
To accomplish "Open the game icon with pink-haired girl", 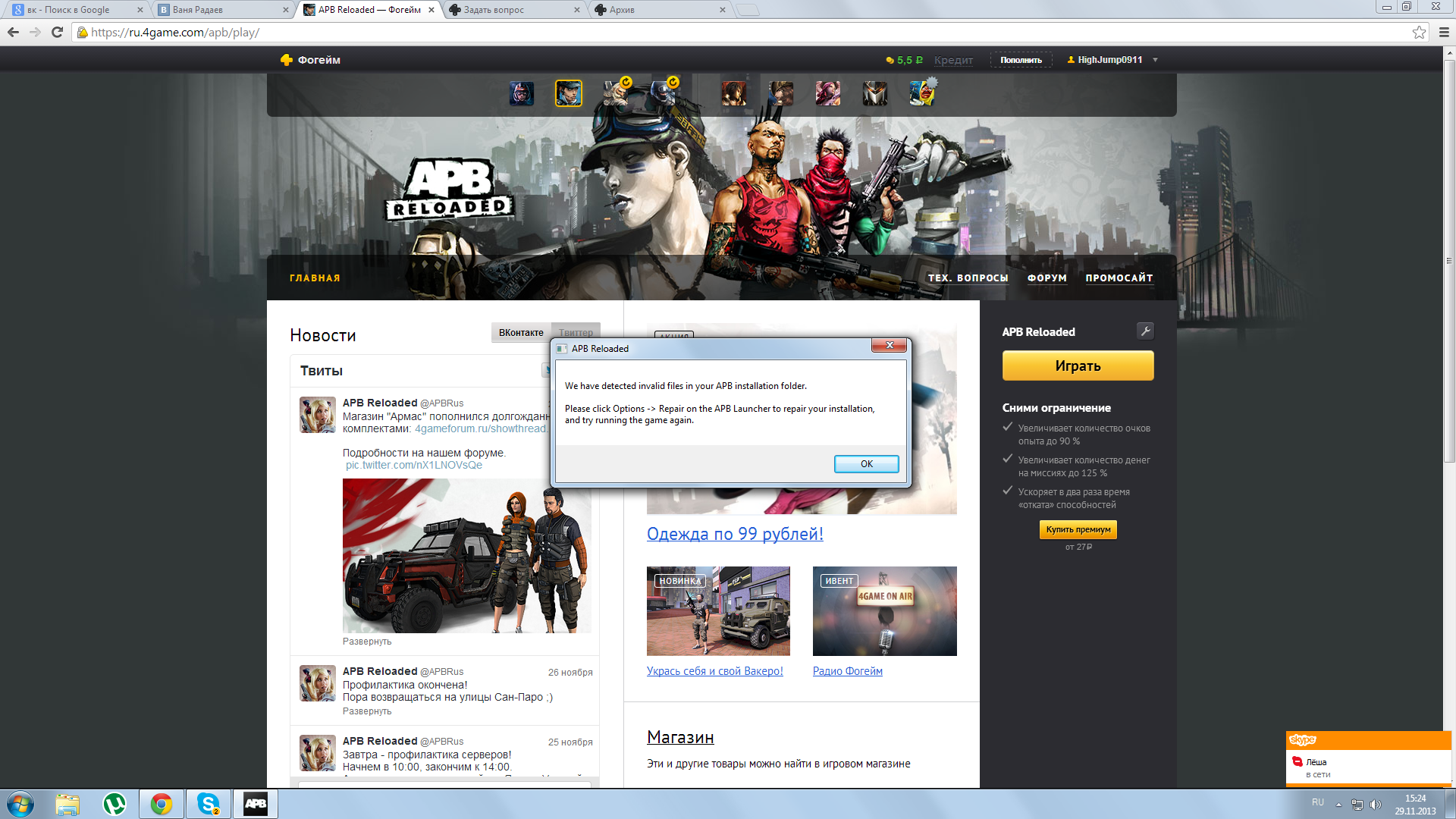I will click(827, 93).
